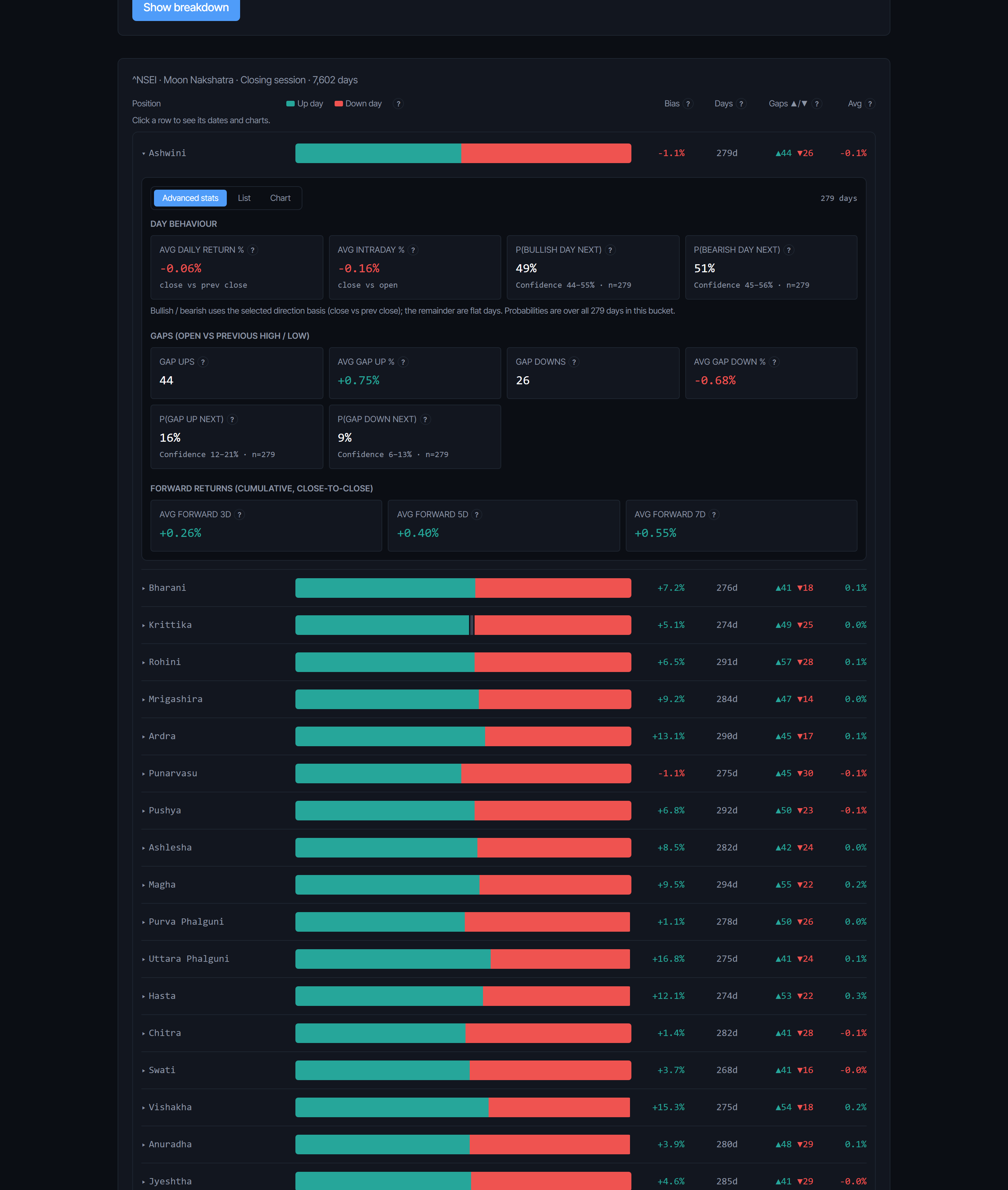This screenshot has width=1008, height=1190.
Task: Show help for Gap Downs
Action: pyautogui.click(x=574, y=362)
